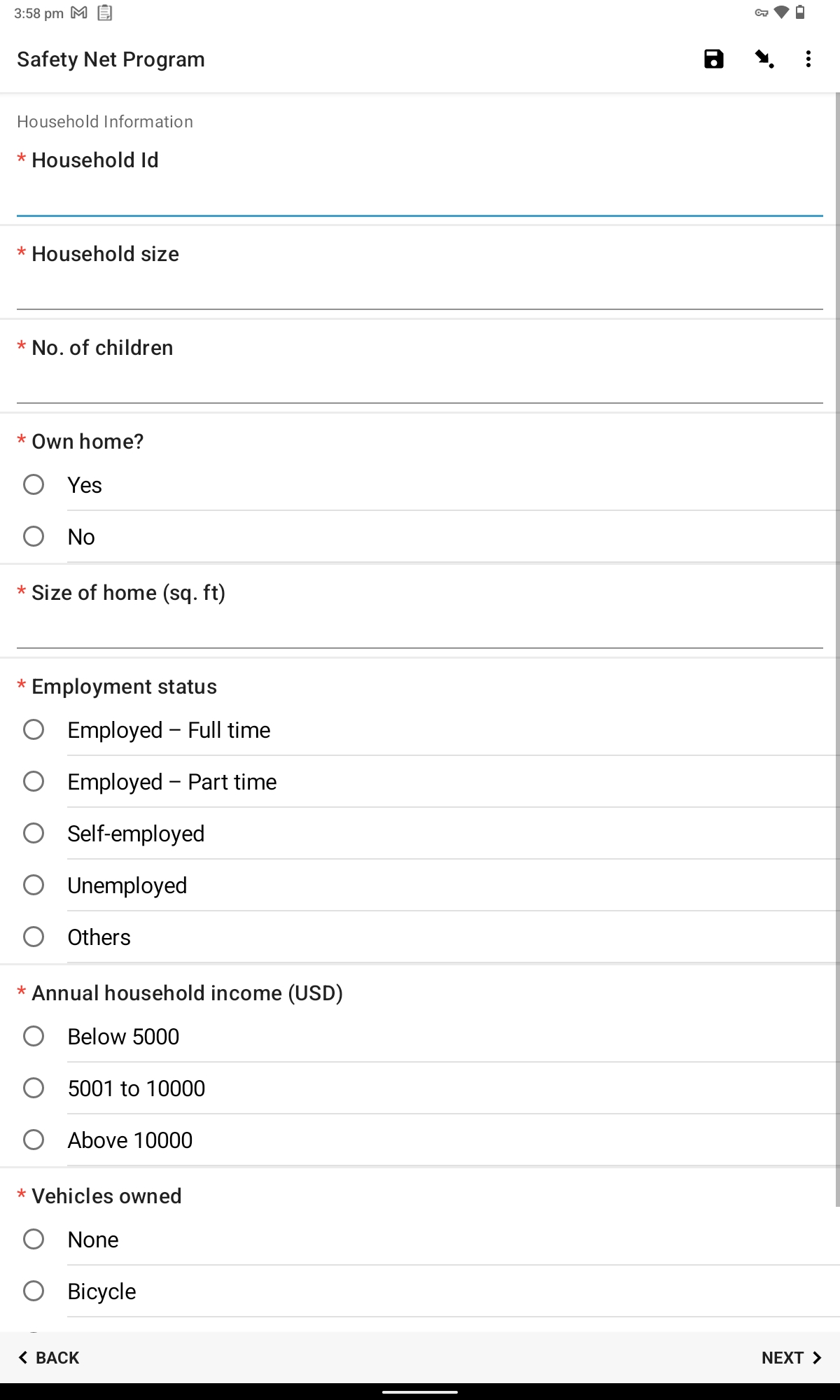Select Bicycle under Vehicles owned
Image resolution: width=840 pixels, height=1400 pixels.
point(34,1291)
